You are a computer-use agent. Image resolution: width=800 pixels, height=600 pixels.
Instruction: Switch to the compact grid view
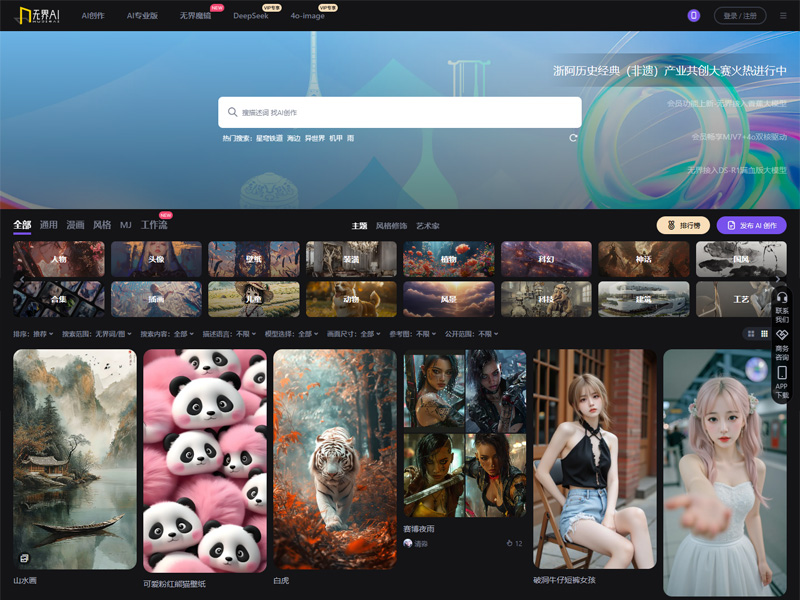765,333
